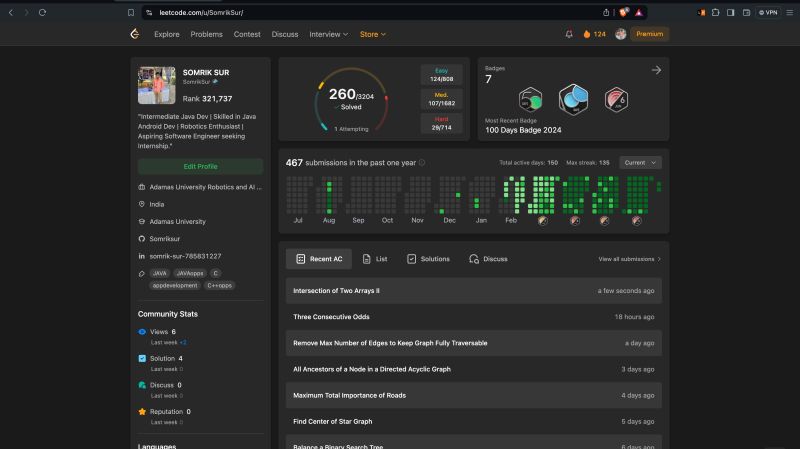
Task: Click the streak flame icon showing 124
Action: [587, 34]
